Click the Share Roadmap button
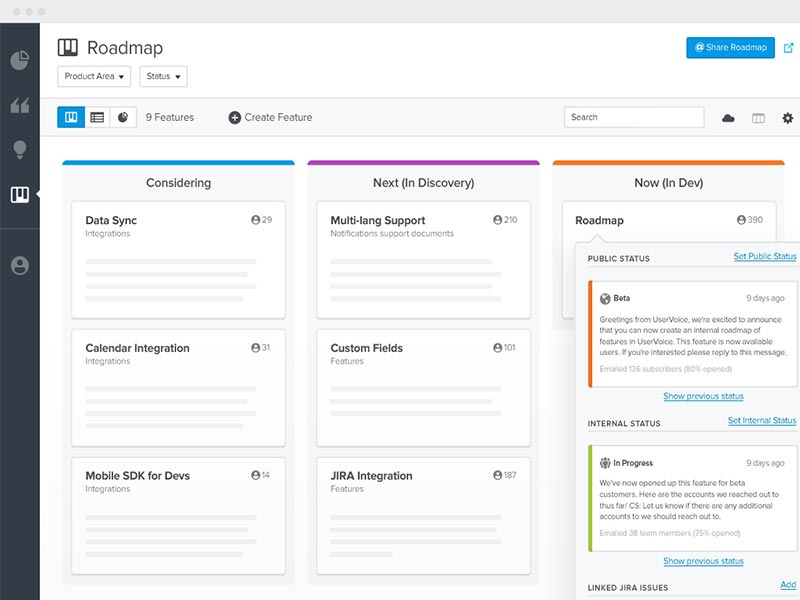Screen dimensions: 800x600 pos(730,48)
